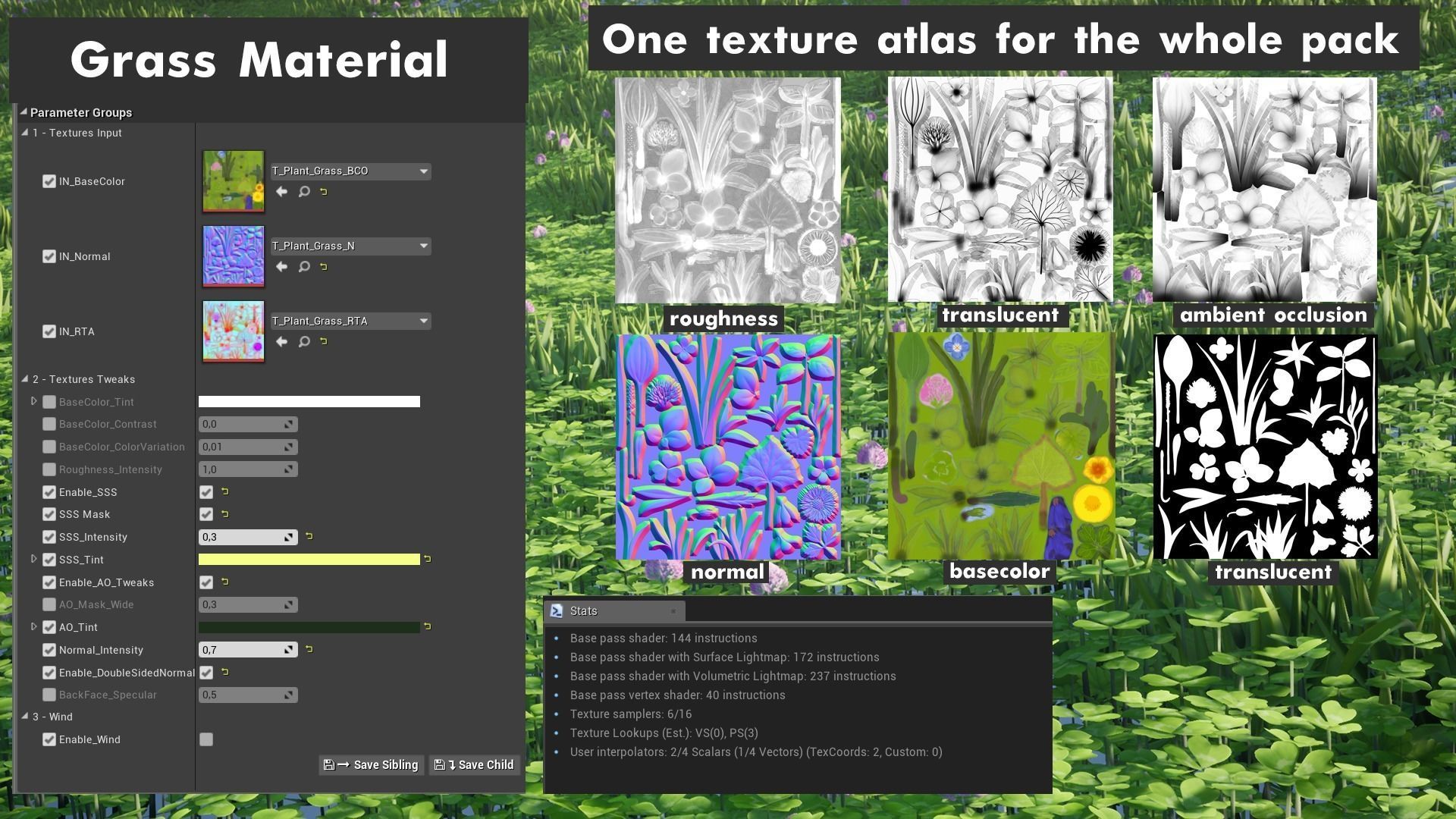The image size is (1456, 819).
Task: Use selected asset arrow for IN_Normal texture
Action: tap(281, 267)
